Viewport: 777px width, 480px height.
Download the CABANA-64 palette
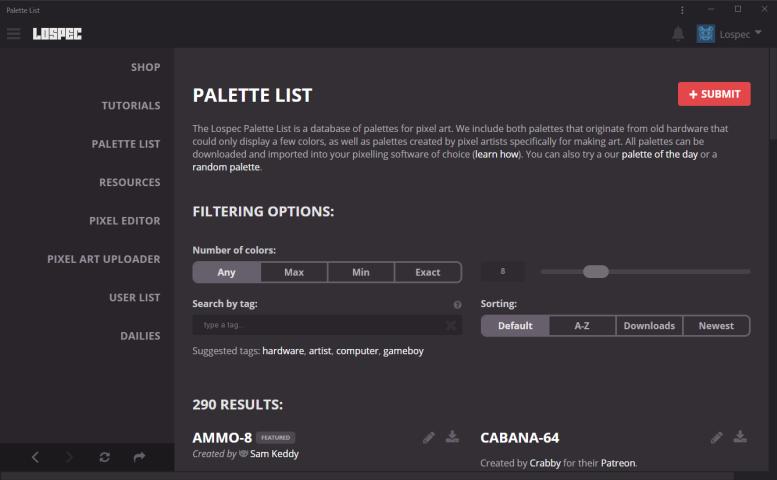click(x=740, y=436)
